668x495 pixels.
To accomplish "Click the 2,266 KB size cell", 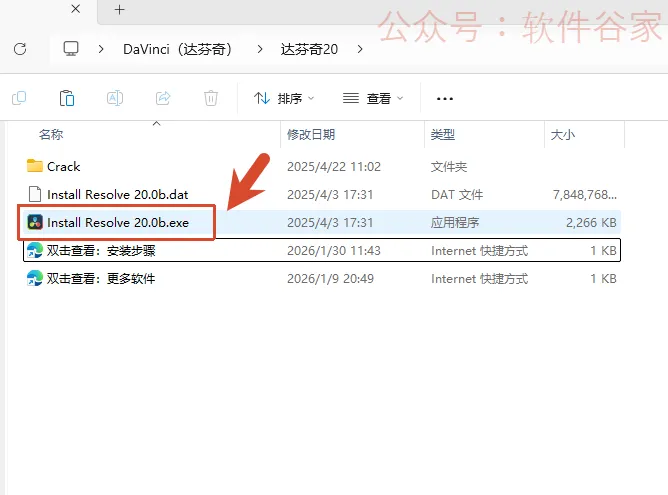I will [x=591, y=223].
